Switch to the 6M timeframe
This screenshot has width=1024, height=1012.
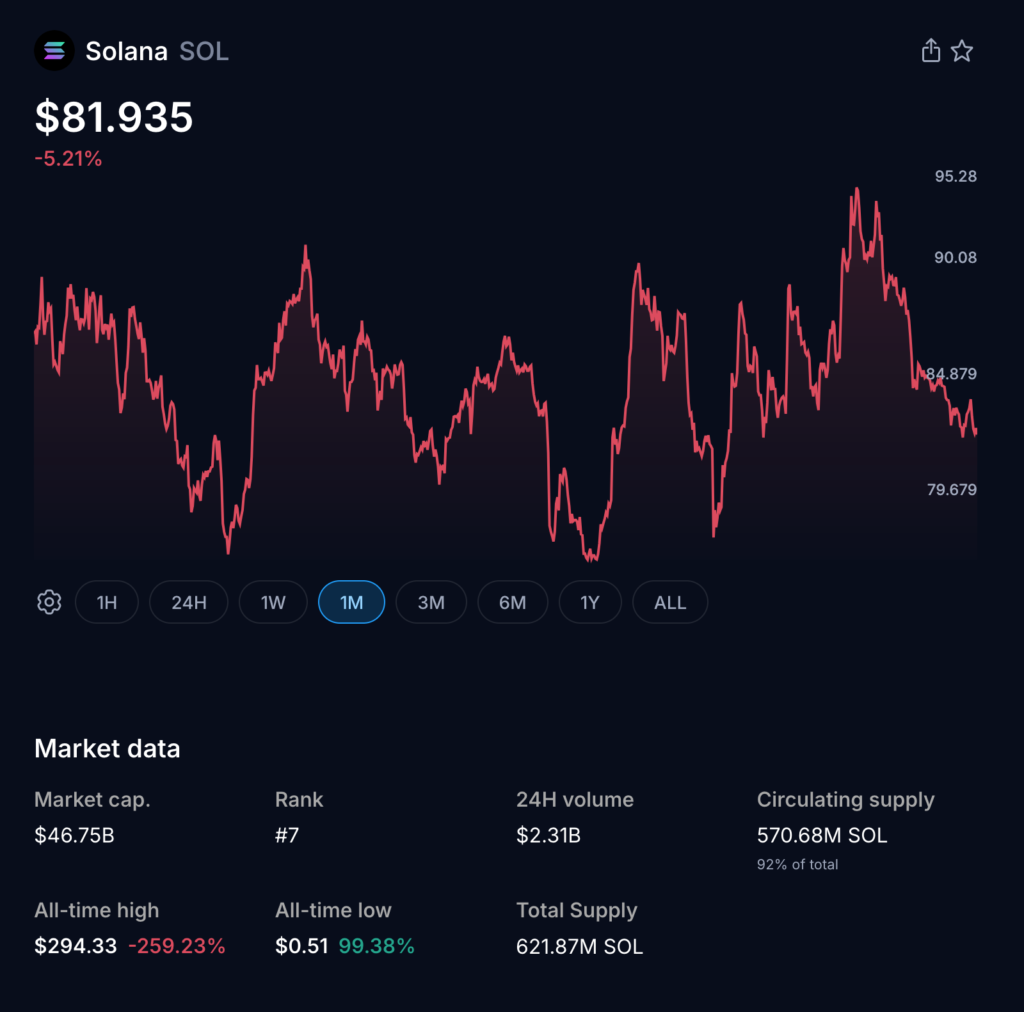pyautogui.click(x=512, y=602)
